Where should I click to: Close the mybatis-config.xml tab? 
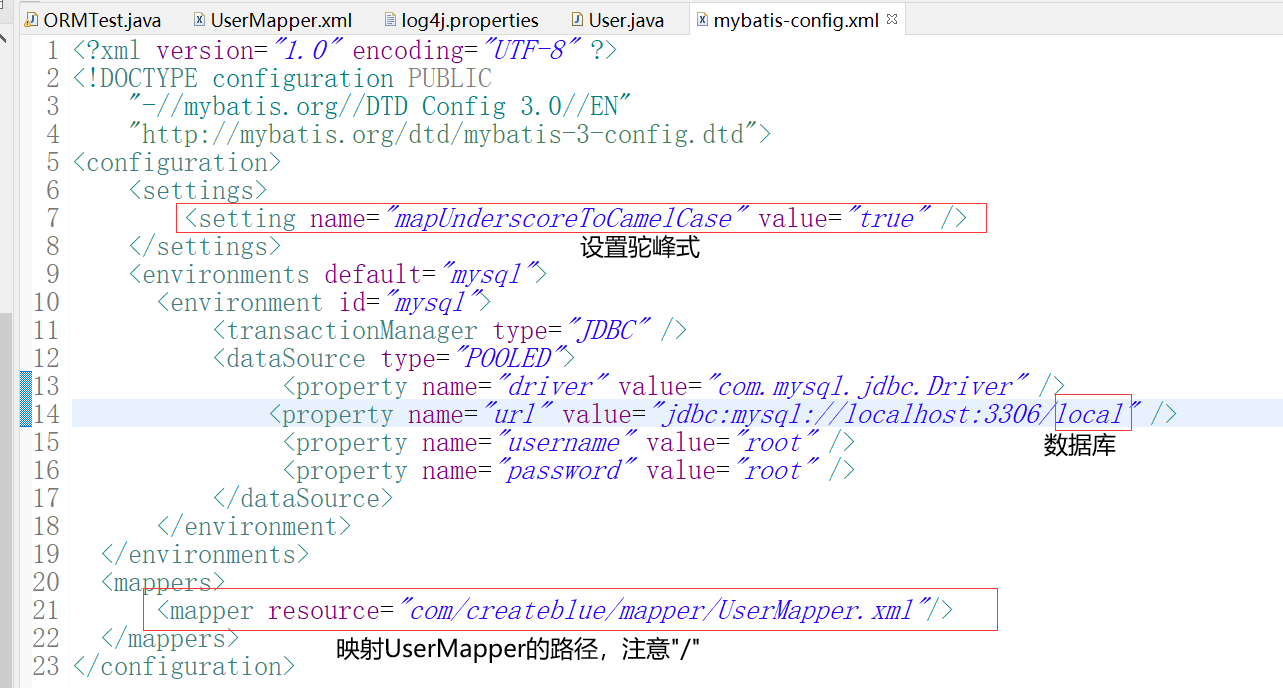click(x=892, y=19)
